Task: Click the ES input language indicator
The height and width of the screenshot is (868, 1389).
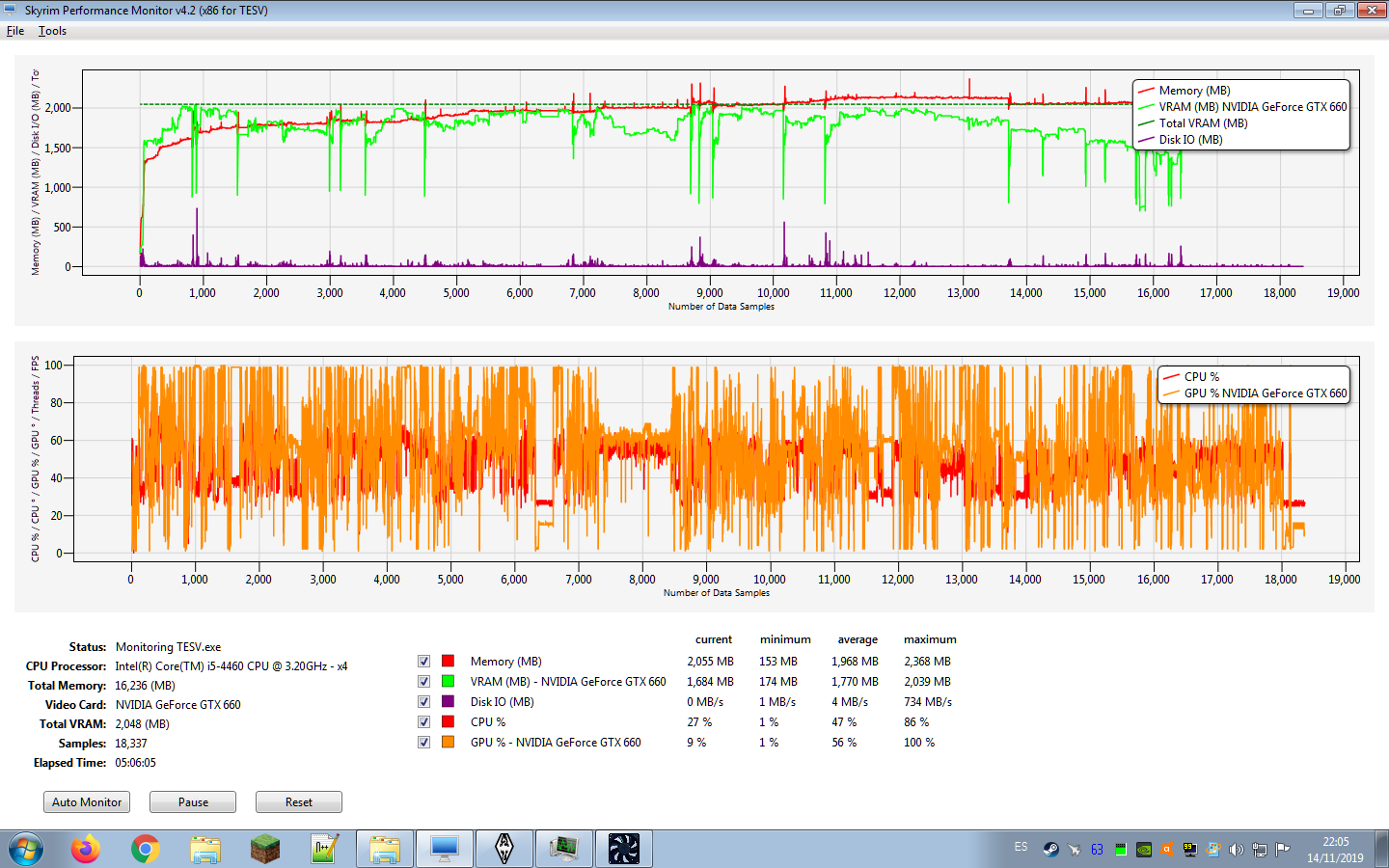Action: click(1021, 847)
